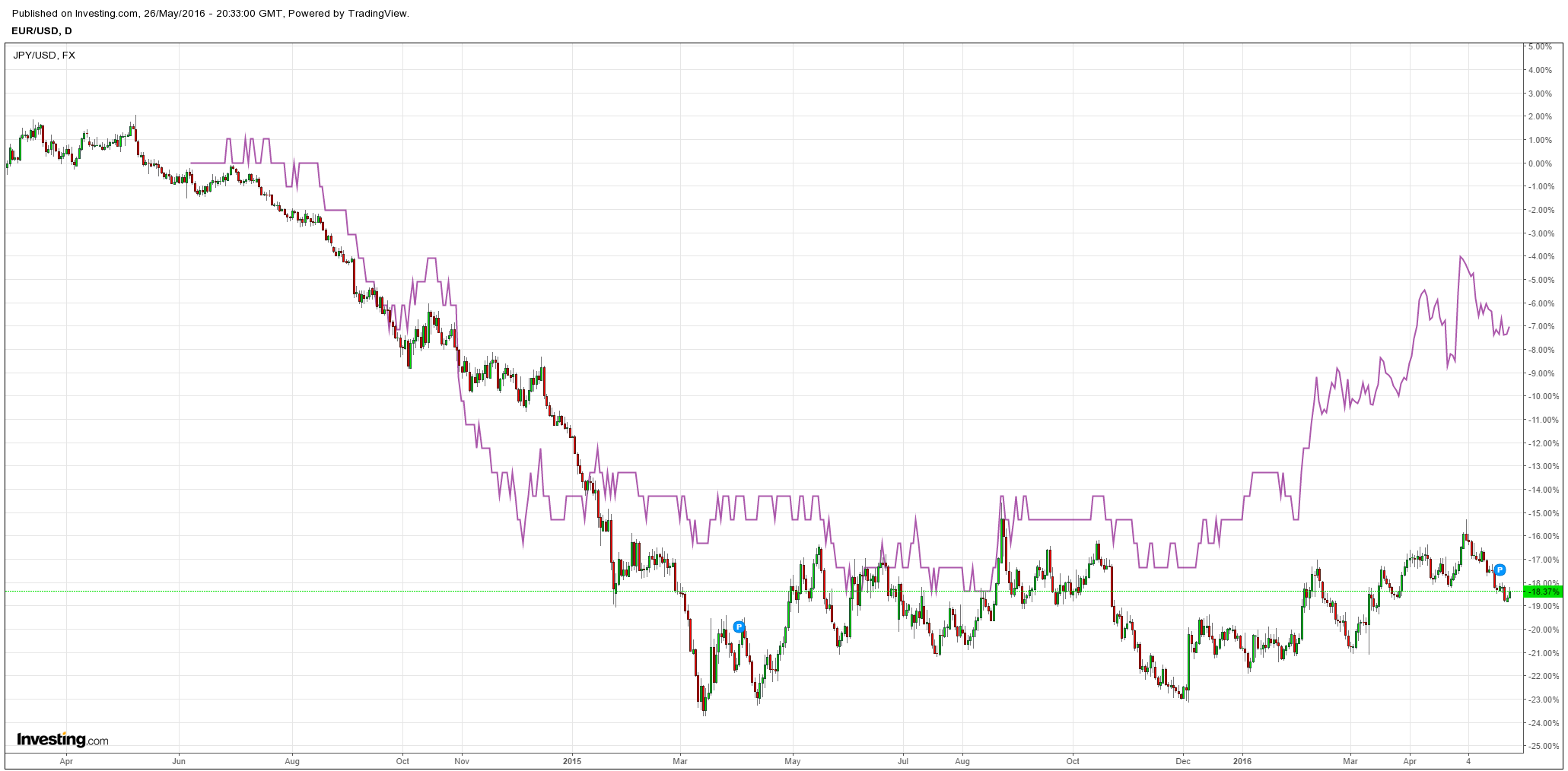Click the EUR/USD, D chart title

tap(42, 30)
